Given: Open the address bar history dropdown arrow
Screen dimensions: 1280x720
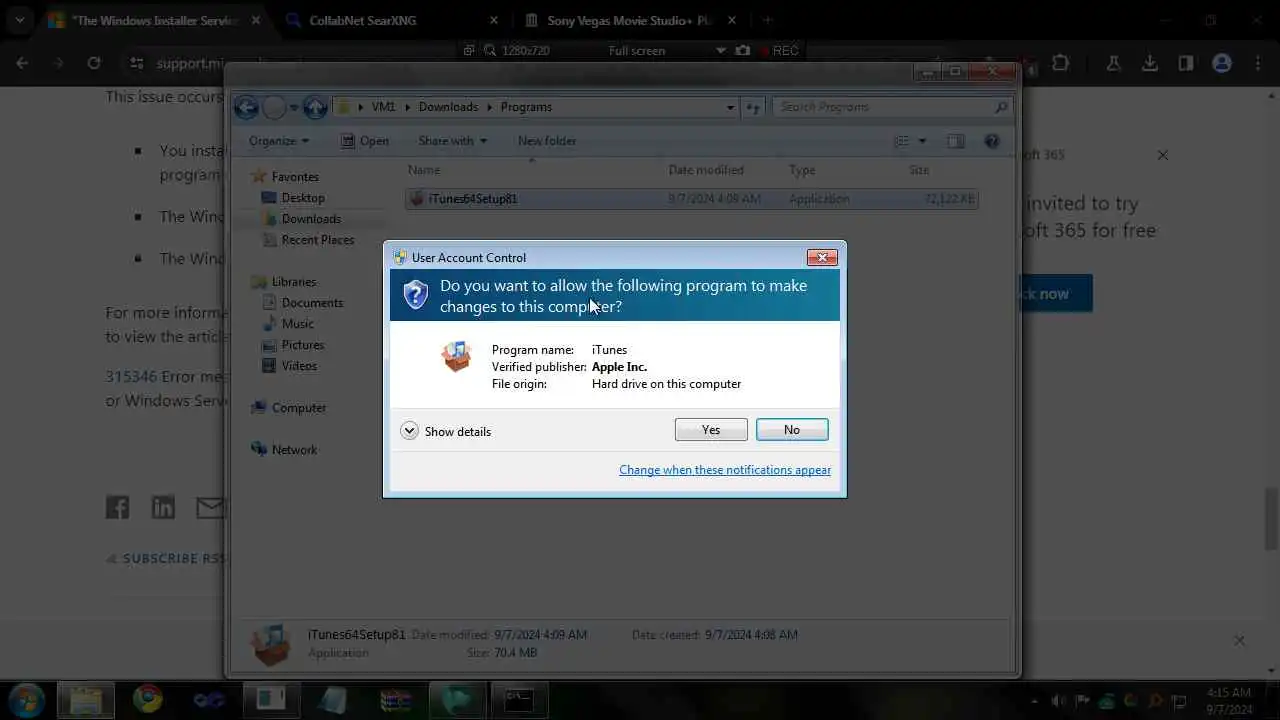Looking at the screenshot, I should coord(730,107).
